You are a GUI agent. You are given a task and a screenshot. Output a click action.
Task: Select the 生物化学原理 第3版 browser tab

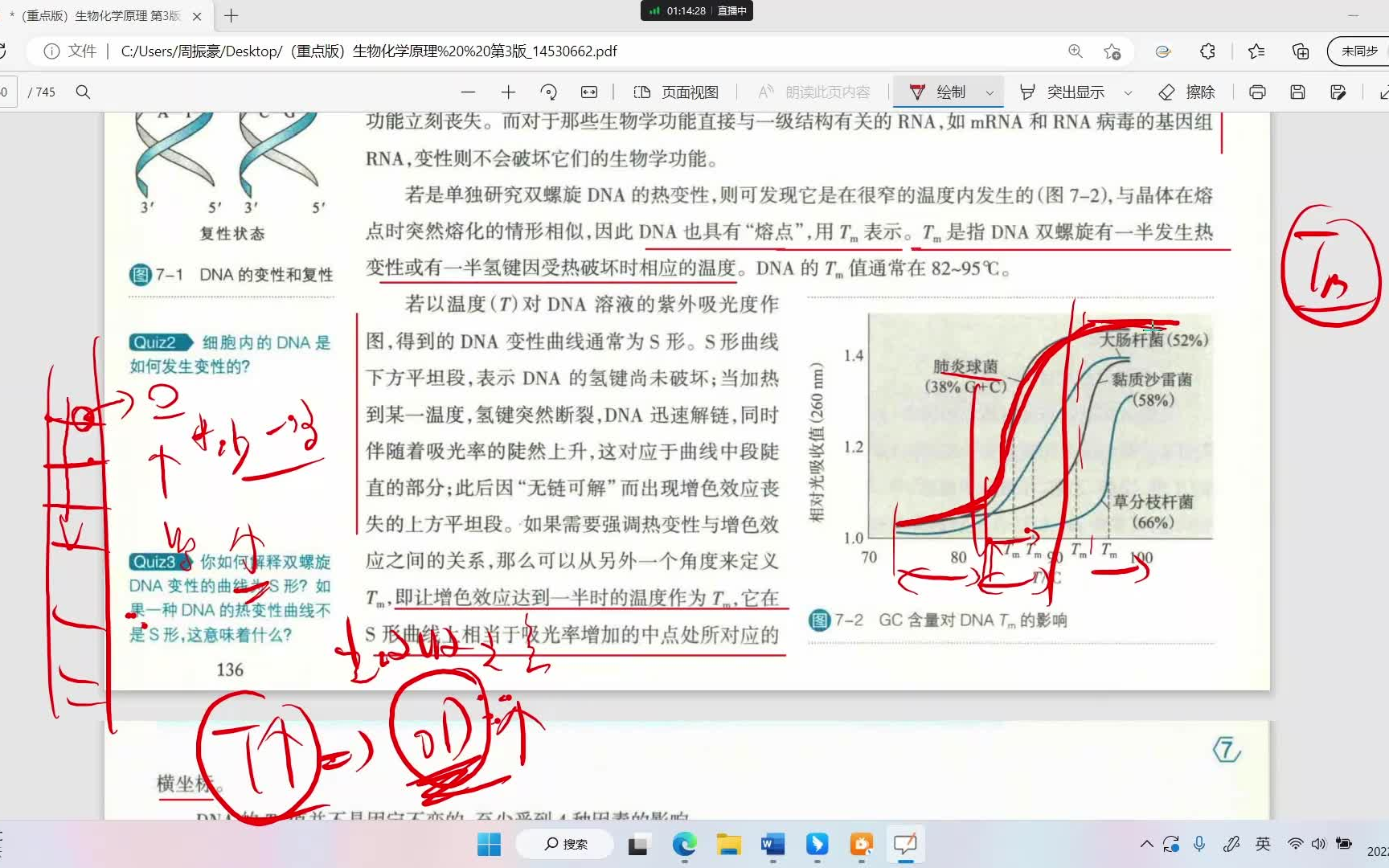click(100, 16)
